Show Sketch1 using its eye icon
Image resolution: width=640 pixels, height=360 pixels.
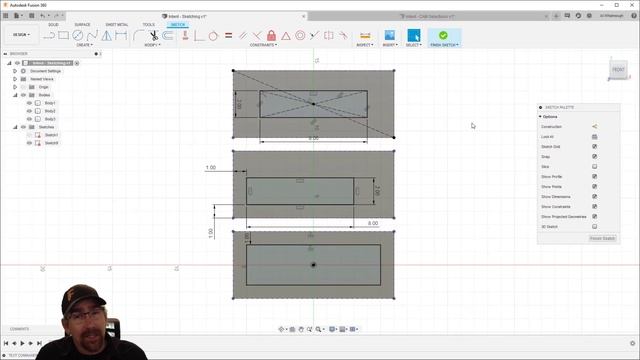coord(29,135)
